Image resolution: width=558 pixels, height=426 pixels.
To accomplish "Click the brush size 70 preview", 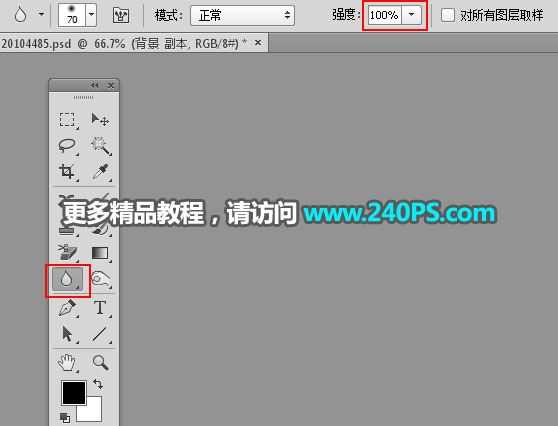I will click(72, 15).
